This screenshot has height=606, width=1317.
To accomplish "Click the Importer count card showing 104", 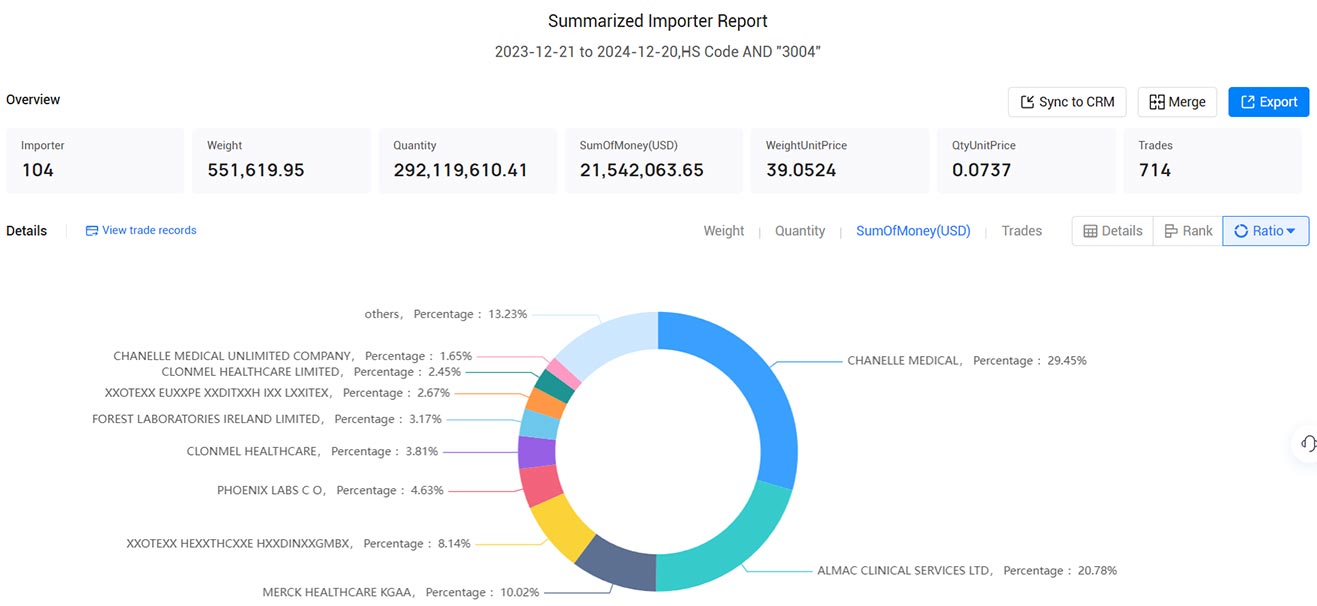I will point(95,160).
